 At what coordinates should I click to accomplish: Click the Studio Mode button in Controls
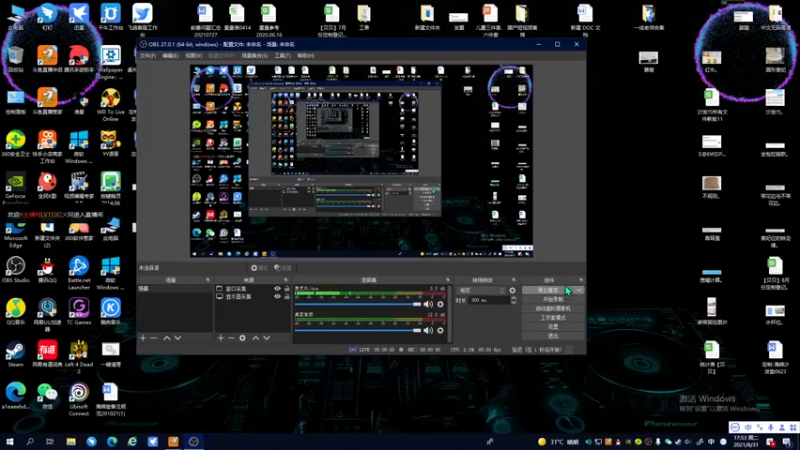click(553, 318)
